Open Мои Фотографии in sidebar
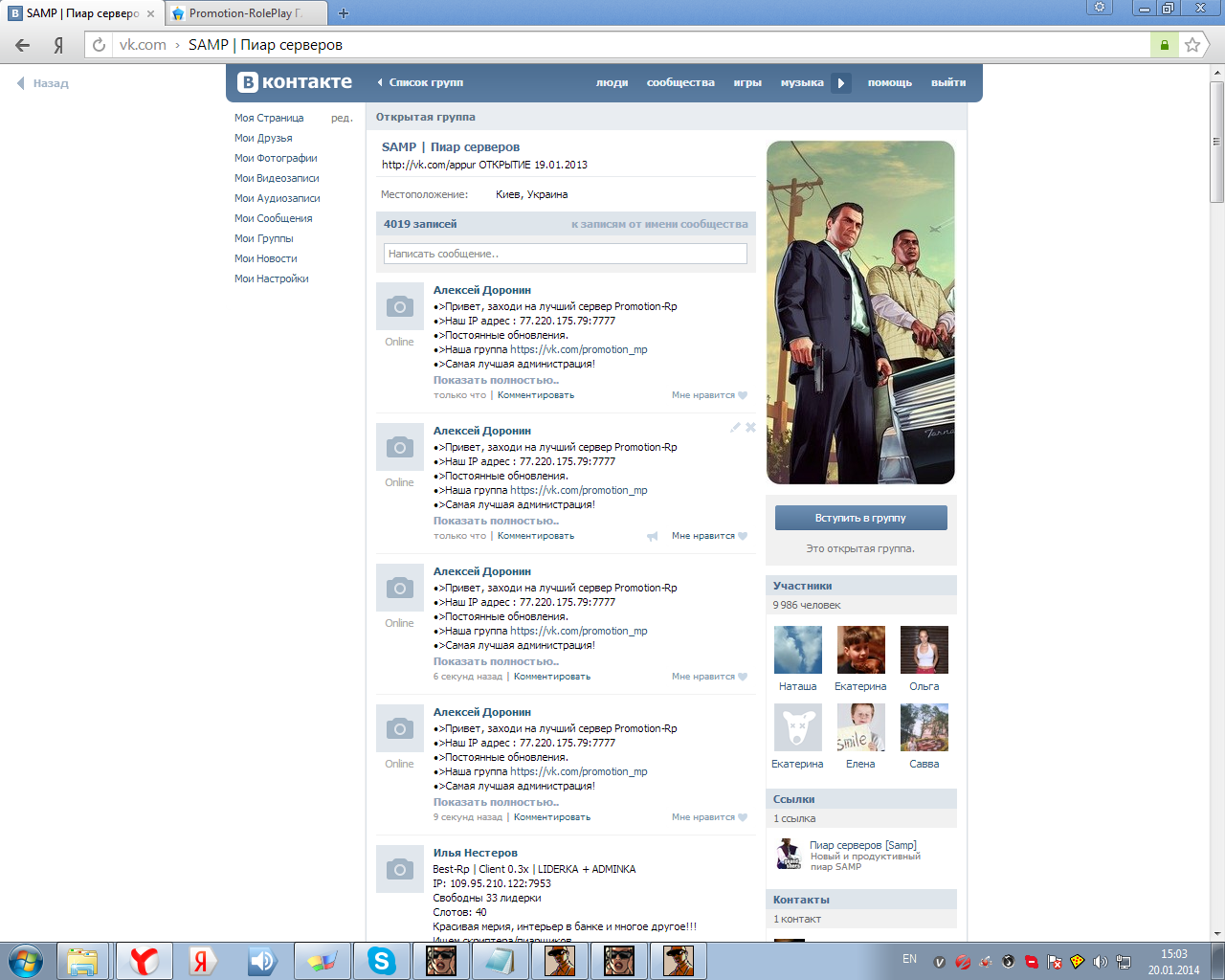Image resolution: width=1225 pixels, height=980 pixels. 276,158
